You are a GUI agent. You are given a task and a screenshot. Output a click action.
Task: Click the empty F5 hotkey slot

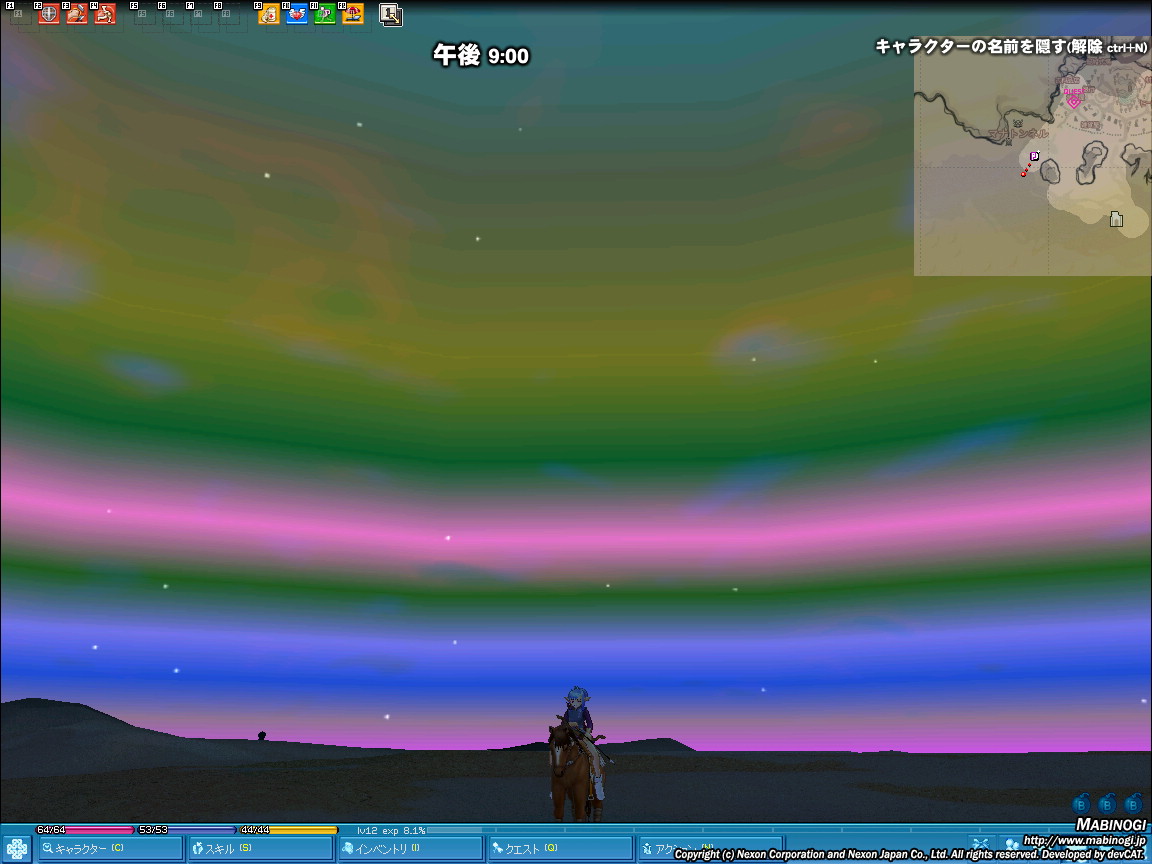tap(144, 14)
